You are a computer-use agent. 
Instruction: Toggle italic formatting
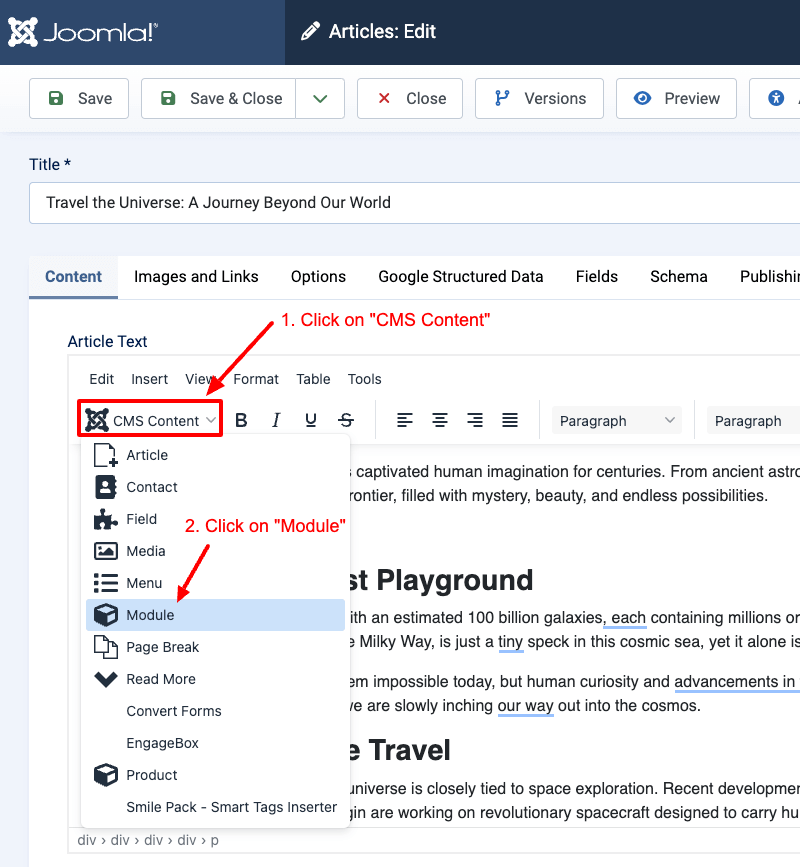pos(276,421)
